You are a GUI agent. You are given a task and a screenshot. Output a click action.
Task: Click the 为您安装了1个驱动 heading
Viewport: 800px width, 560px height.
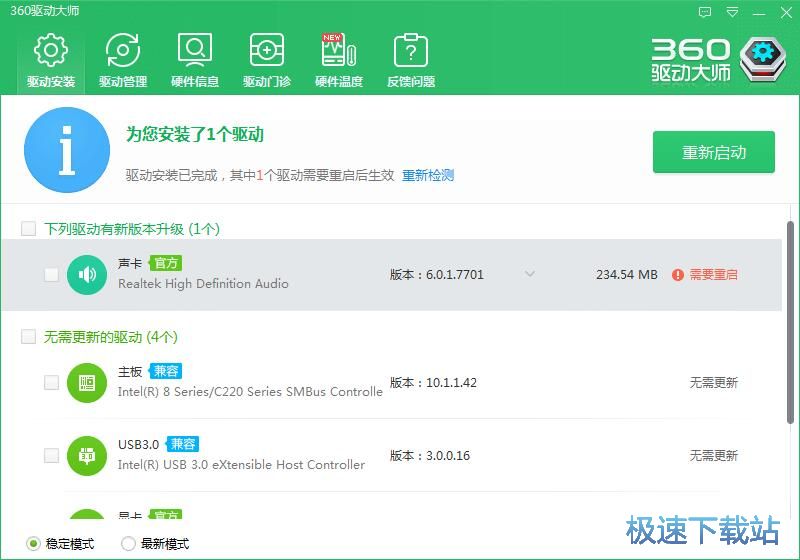[x=195, y=135]
